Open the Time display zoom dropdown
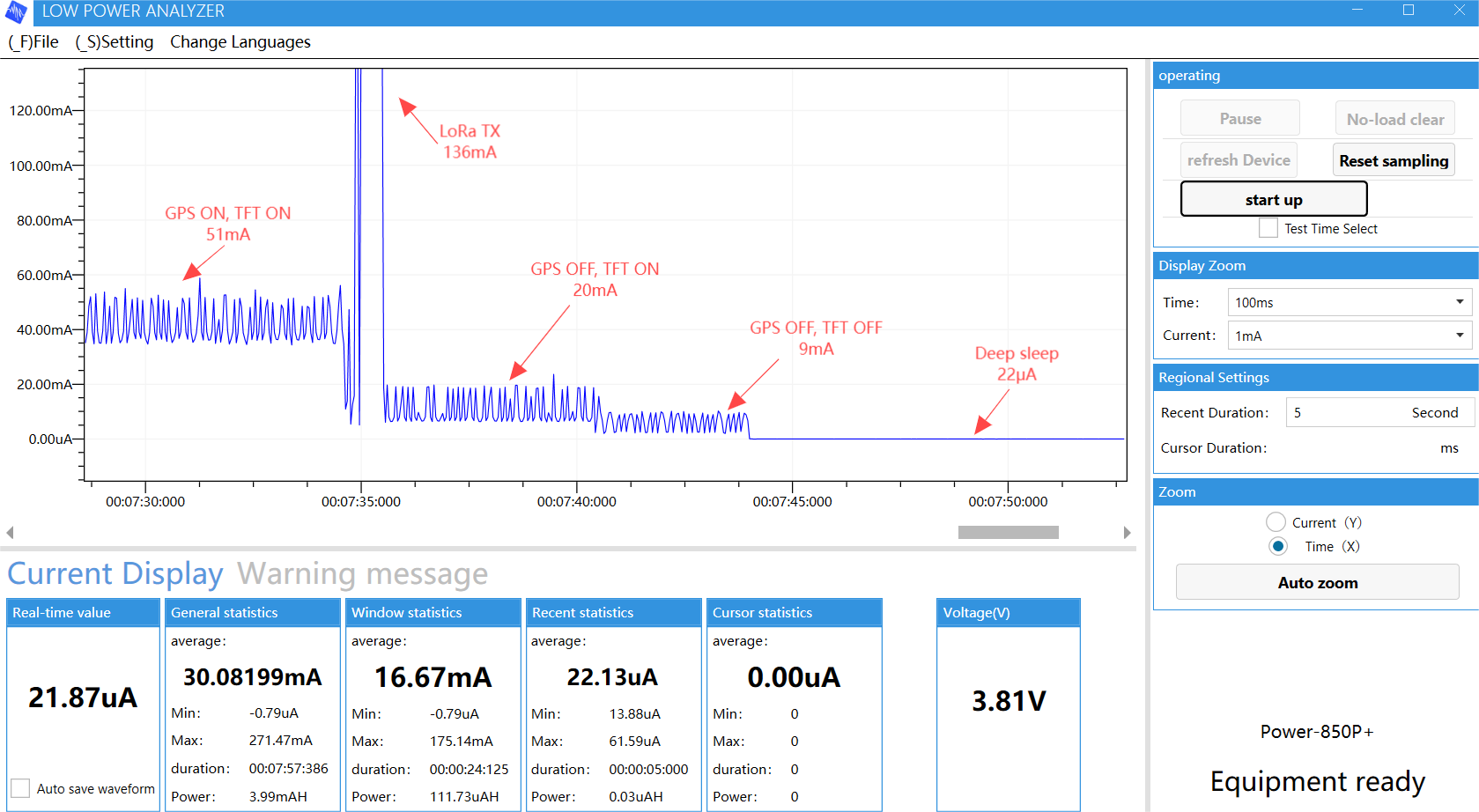The image size is (1479, 812). 1350,302
